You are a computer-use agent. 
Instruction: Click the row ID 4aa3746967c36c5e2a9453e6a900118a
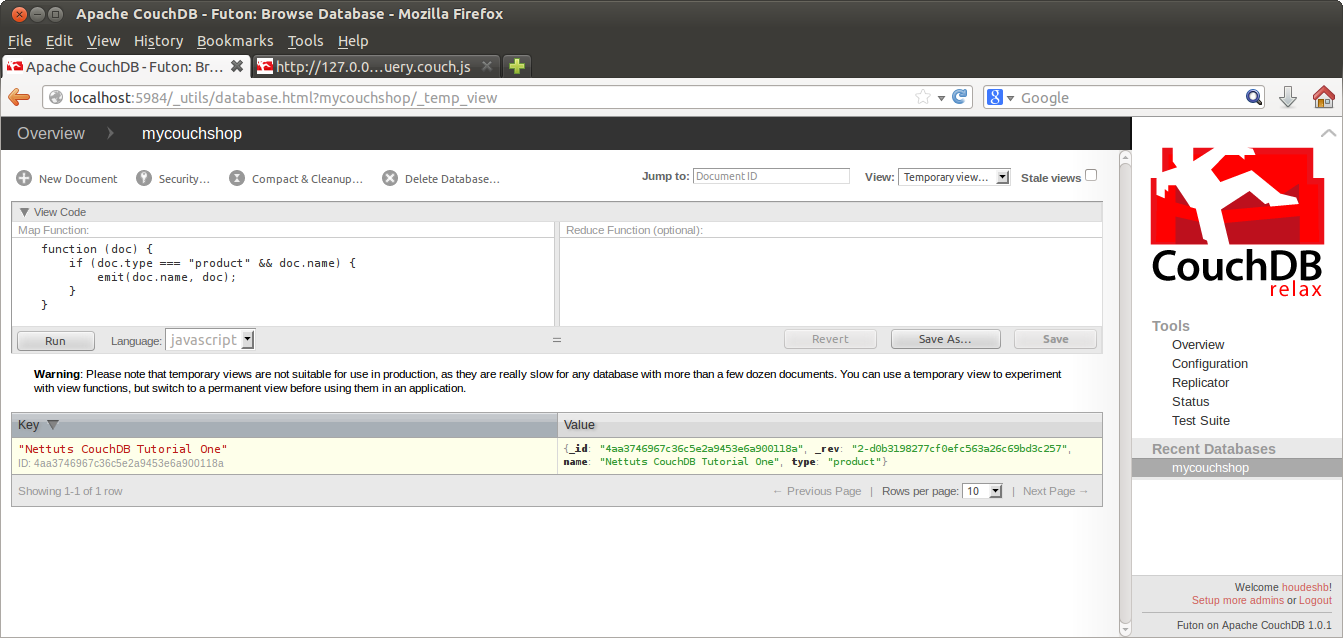point(121,463)
